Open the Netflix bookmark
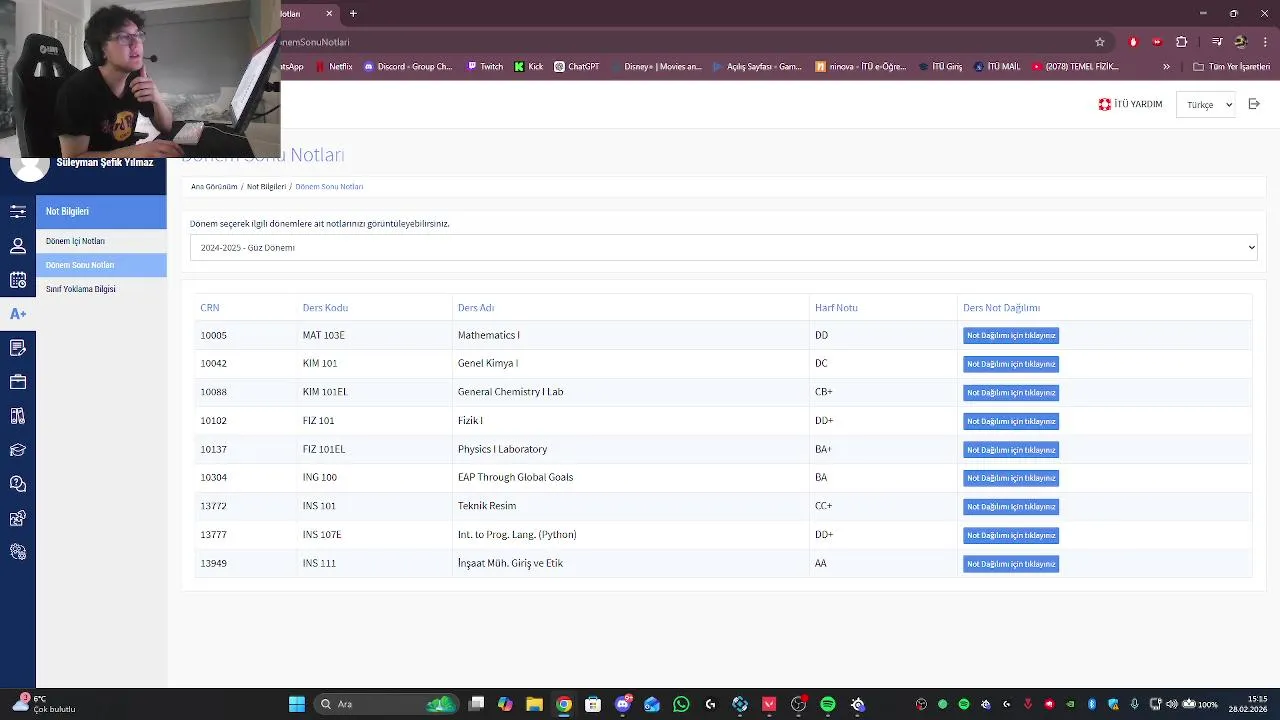This screenshot has height=720, width=1280. (x=334, y=67)
